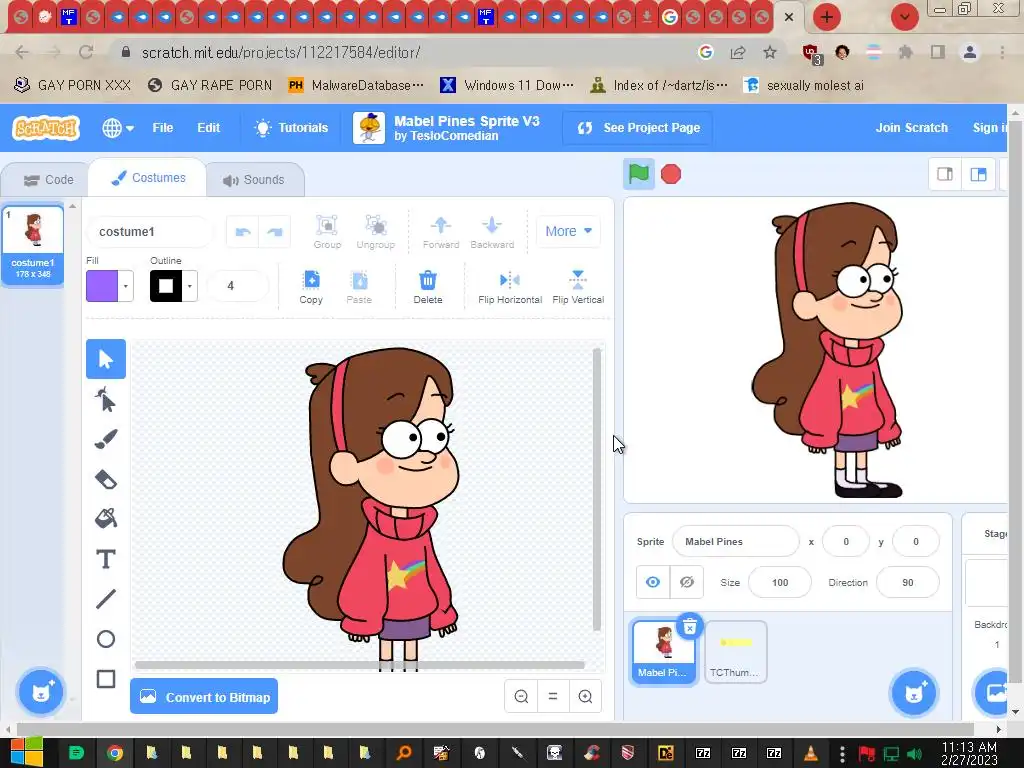
Task: Ungroup the selected shapes
Action: [x=376, y=232]
